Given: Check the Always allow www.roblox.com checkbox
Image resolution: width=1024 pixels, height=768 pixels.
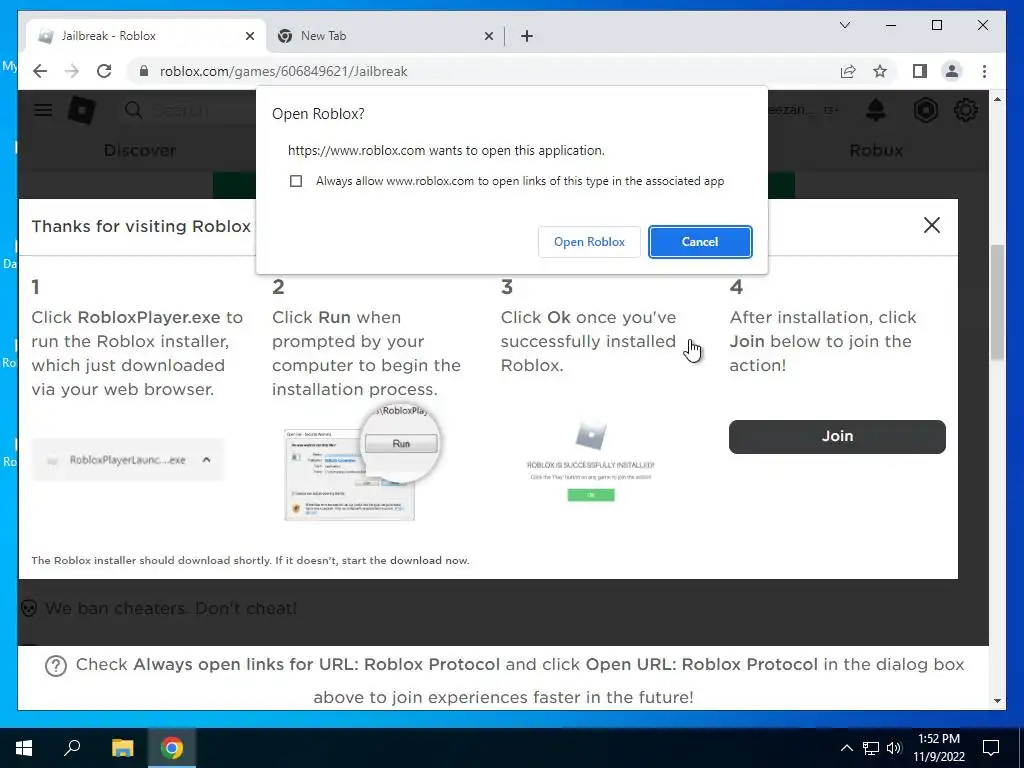Looking at the screenshot, I should [296, 181].
